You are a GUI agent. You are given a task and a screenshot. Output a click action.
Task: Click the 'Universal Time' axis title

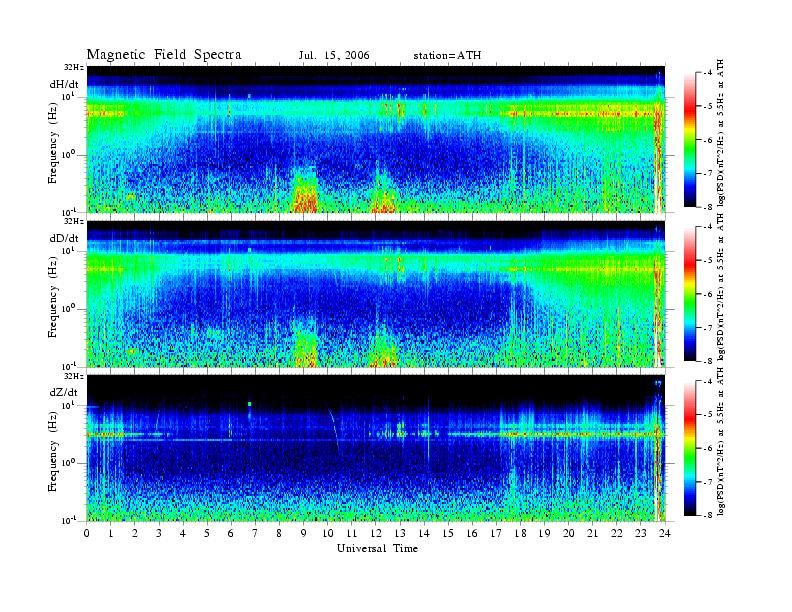click(x=377, y=548)
